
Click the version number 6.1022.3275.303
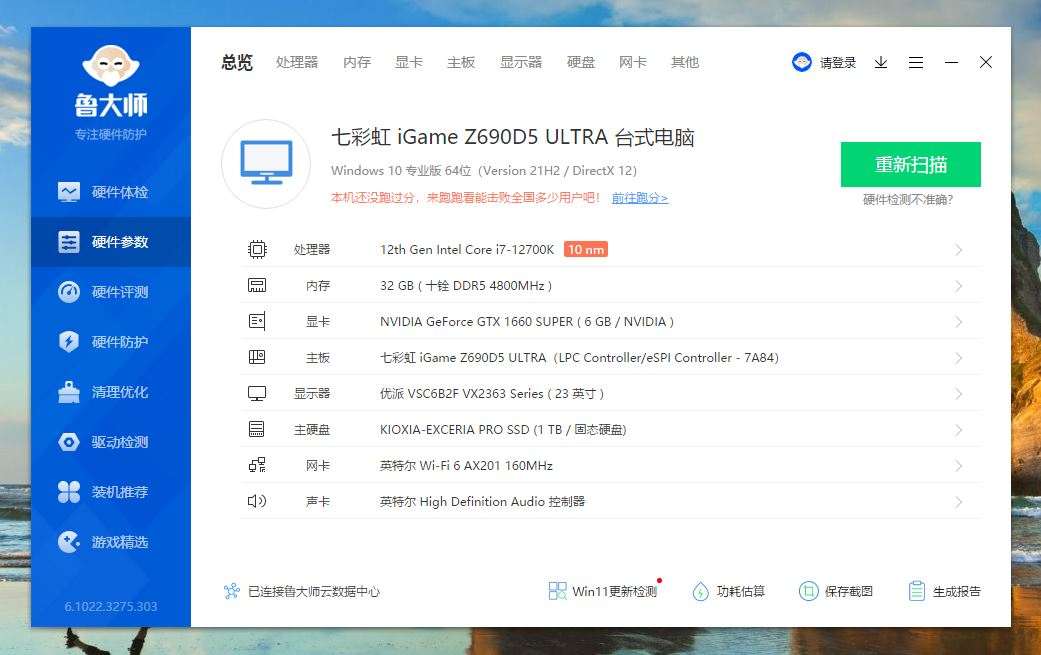(x=111, y=606)
